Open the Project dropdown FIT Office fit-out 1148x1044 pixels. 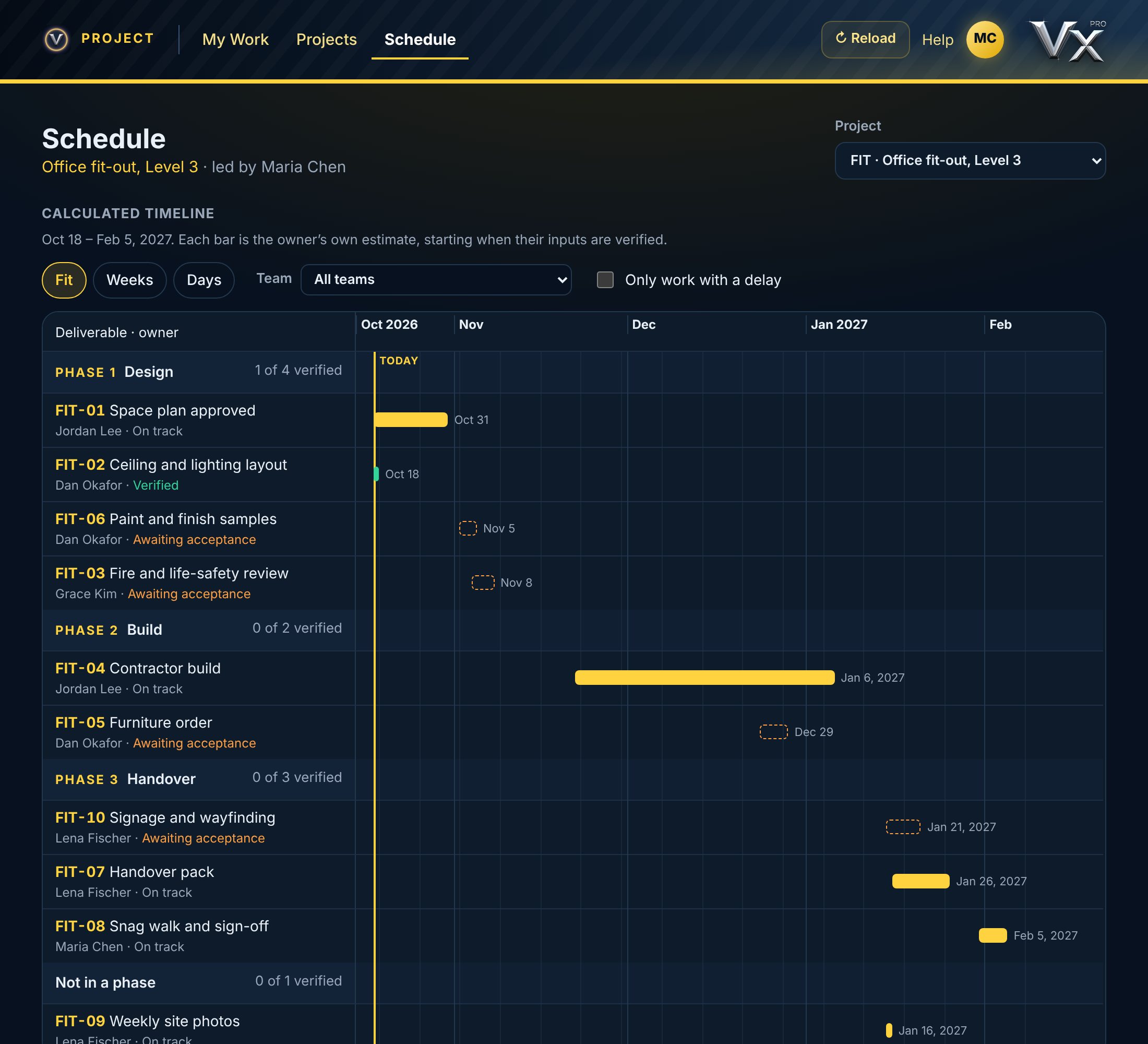(x=970, y=161)
